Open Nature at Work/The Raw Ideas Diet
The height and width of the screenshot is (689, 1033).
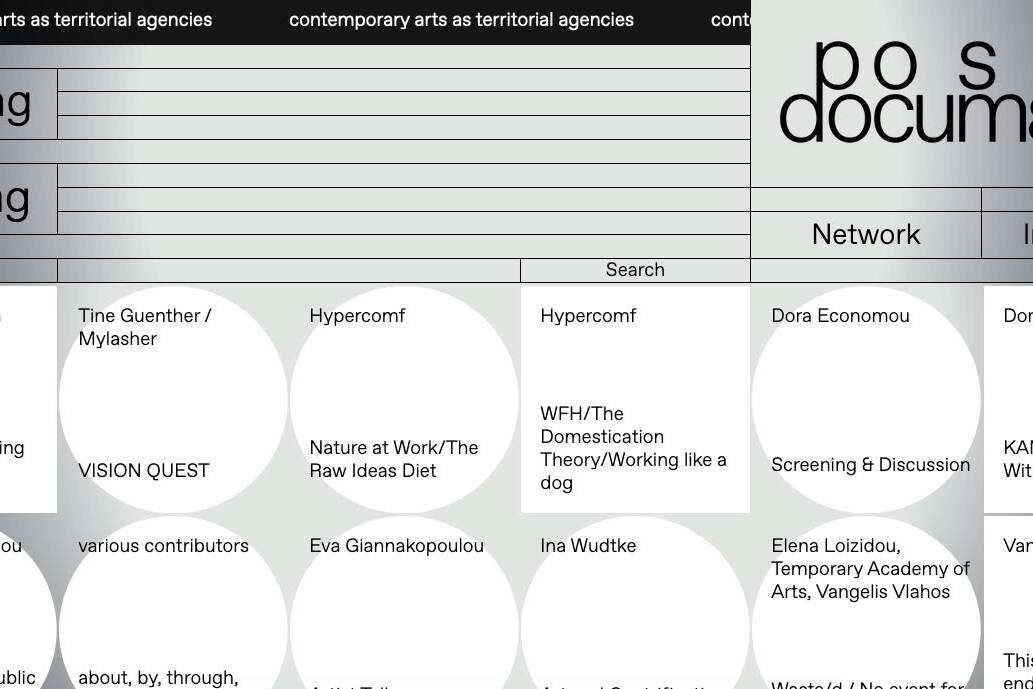pos(393,459)
